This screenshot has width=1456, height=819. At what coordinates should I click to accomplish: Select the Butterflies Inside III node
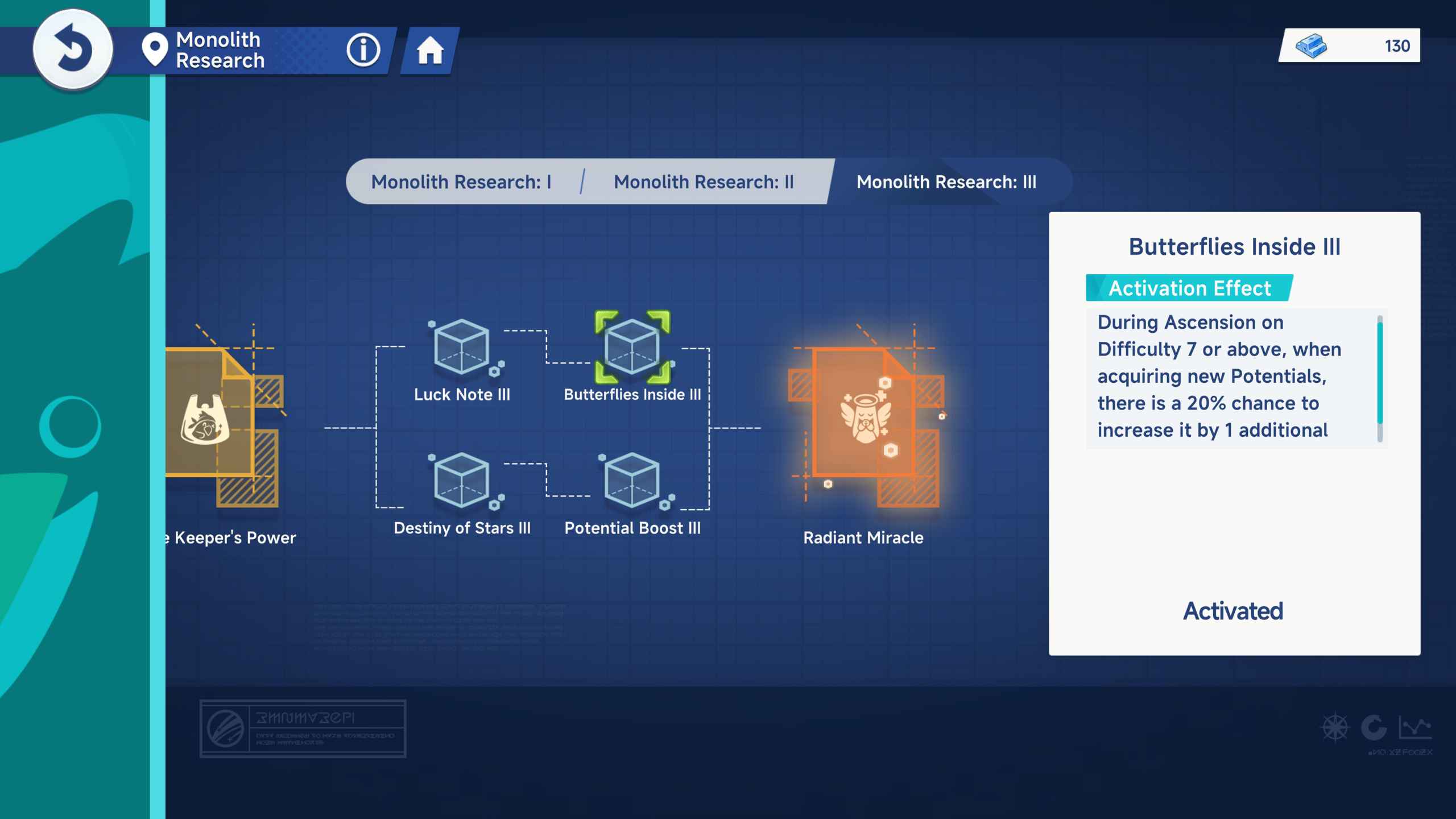point(632,347)
